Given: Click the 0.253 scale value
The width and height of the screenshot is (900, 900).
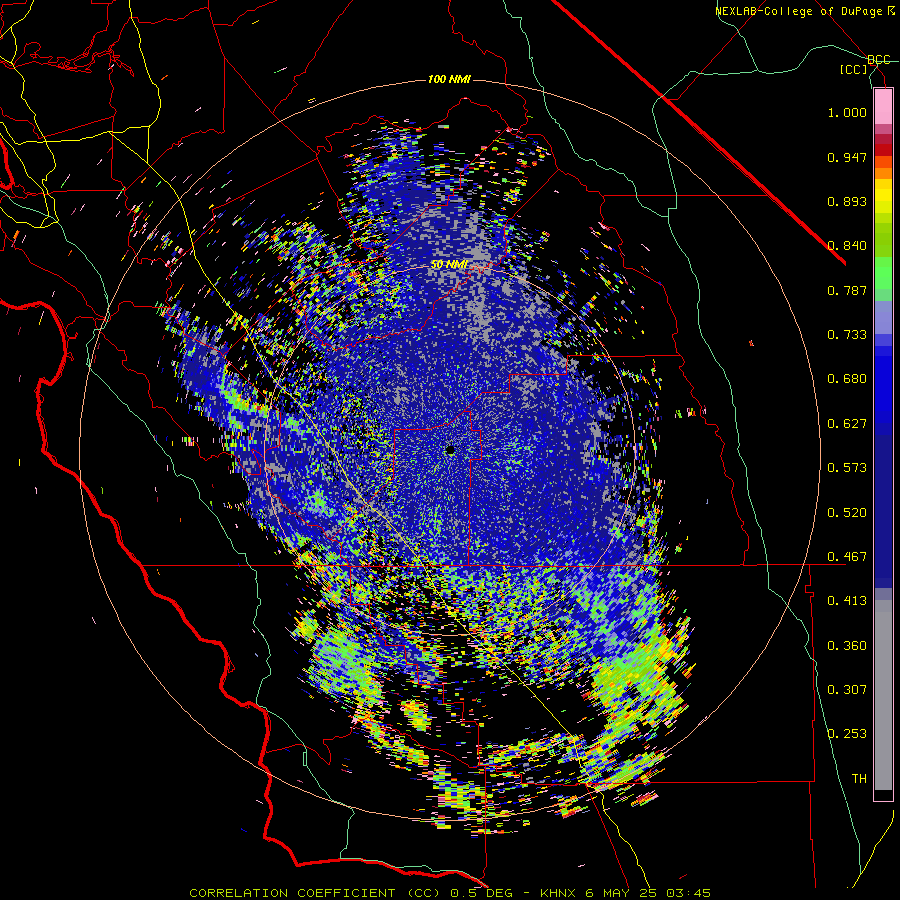Looking at the screenshot, I should click(847, 734).
